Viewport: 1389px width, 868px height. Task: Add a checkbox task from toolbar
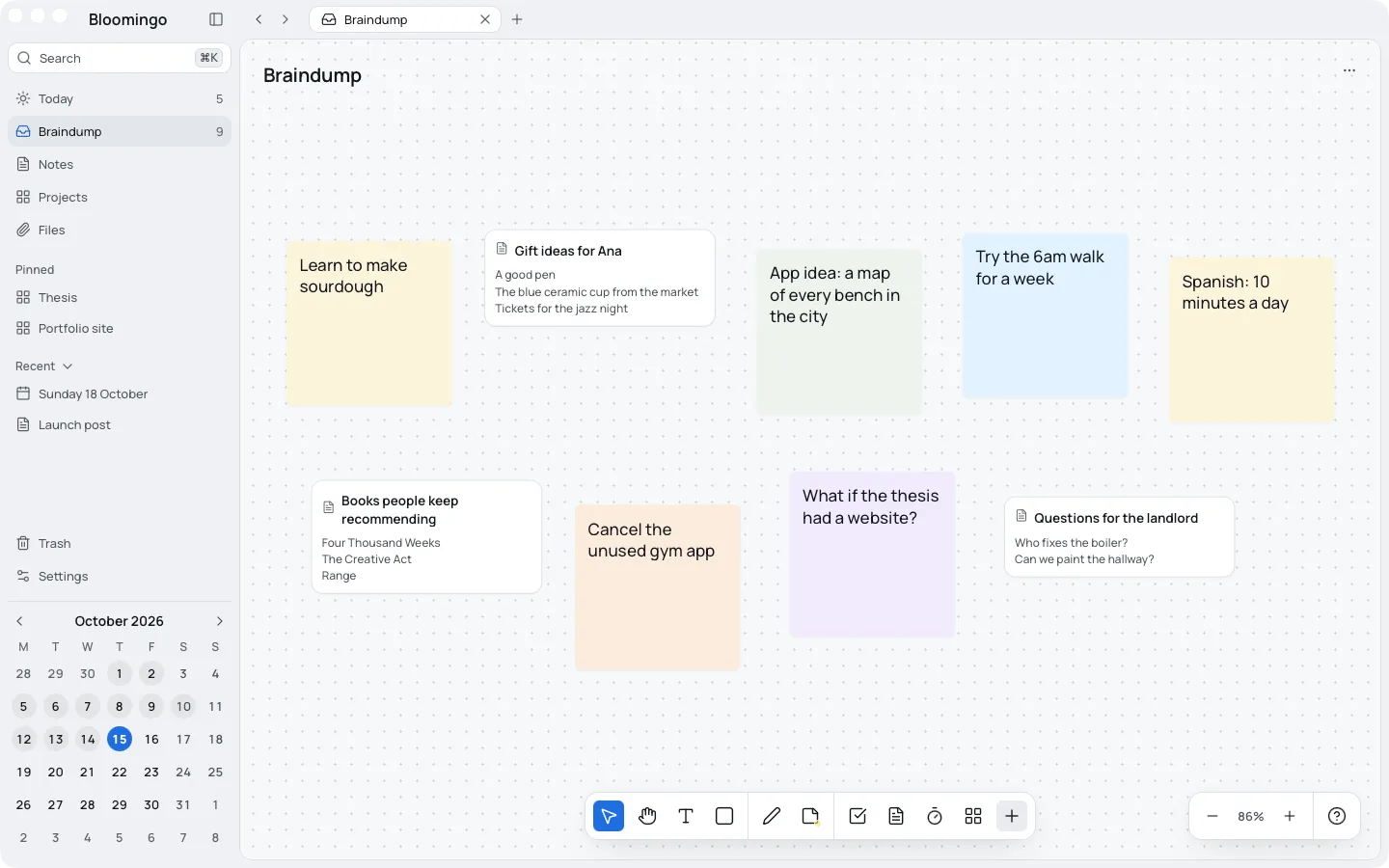pos(858,816)
